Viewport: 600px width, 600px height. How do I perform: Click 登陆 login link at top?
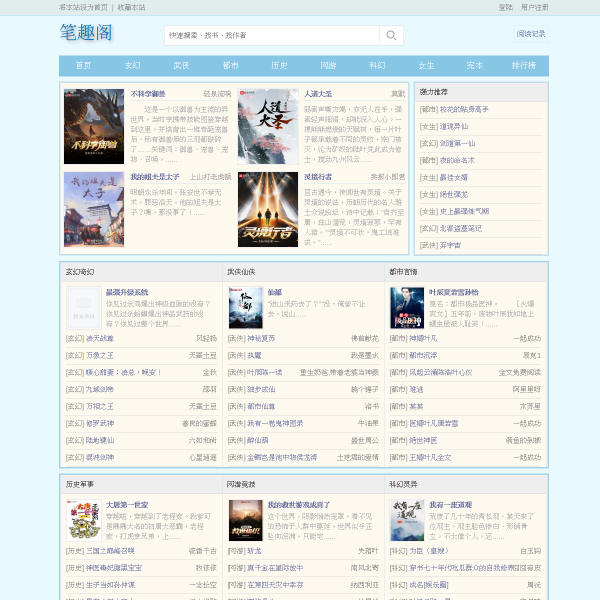505,7
